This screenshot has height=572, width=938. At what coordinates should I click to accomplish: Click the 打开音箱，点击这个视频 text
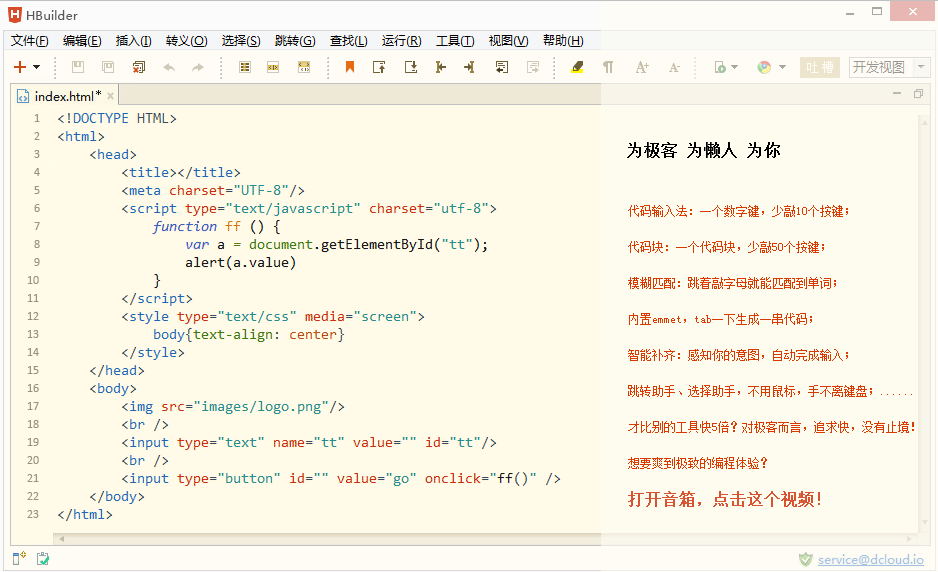click(724, 499)
